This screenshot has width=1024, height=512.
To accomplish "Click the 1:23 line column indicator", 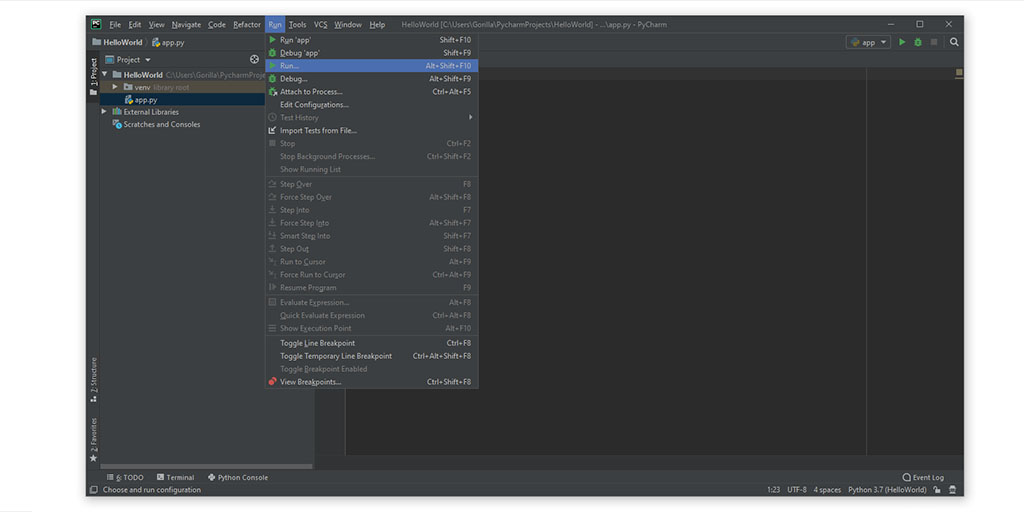I will tap(774, 490).
